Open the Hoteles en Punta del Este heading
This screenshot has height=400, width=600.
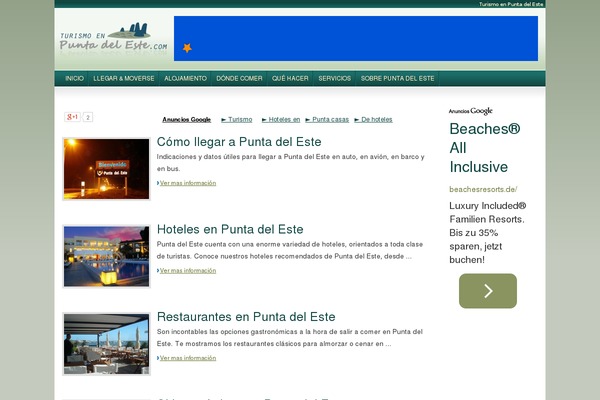(x=230, y=229)
